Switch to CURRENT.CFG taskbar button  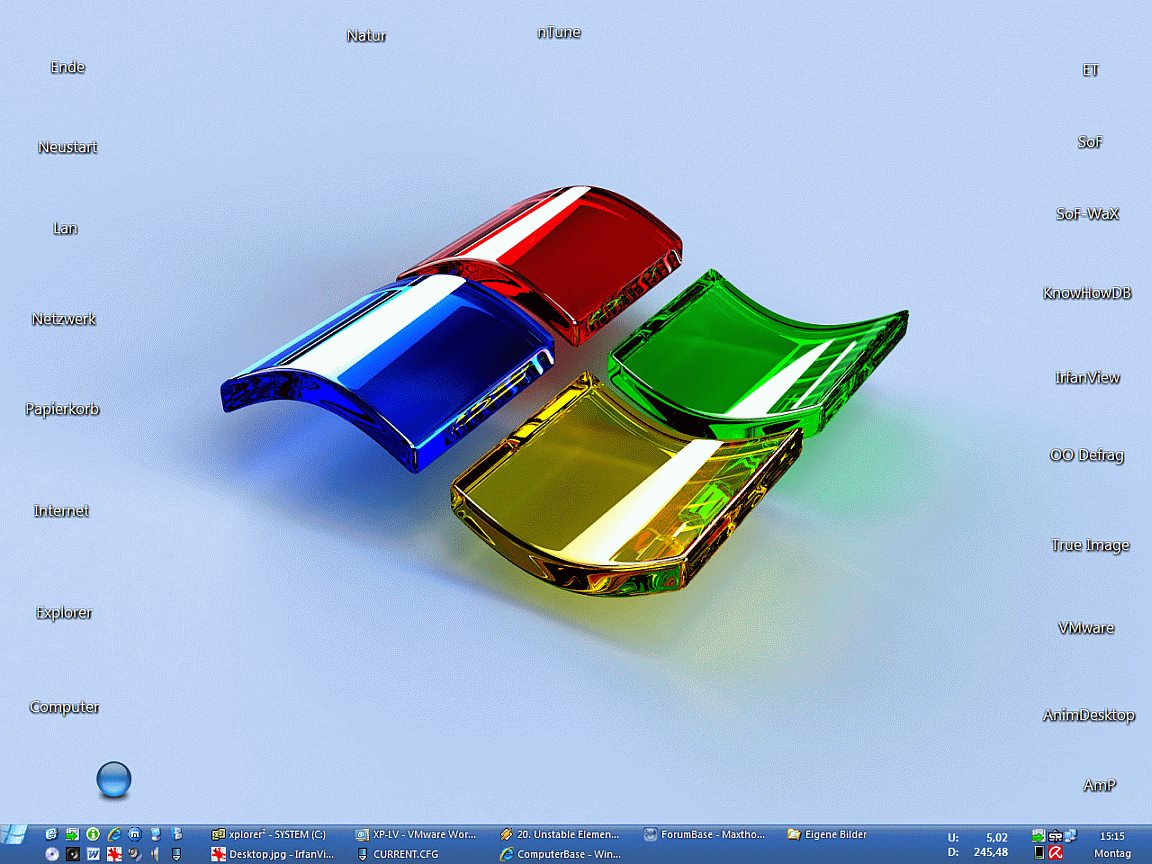click(397, 854)
